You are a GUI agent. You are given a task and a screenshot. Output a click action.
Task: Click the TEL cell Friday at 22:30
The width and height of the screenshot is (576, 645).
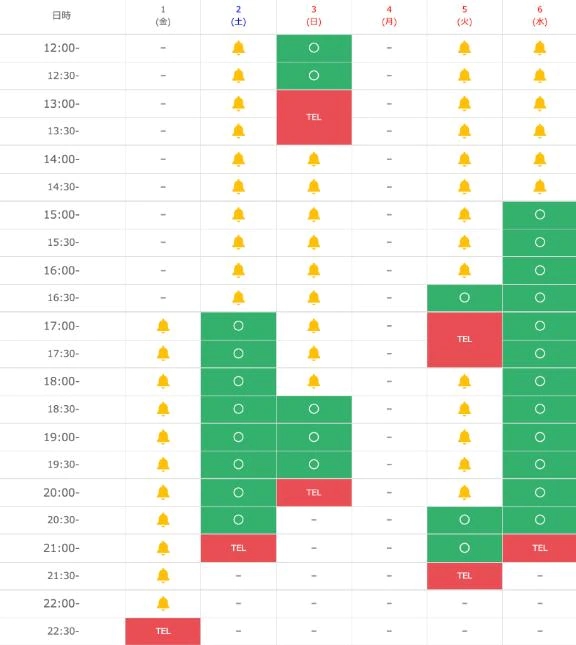163,631
